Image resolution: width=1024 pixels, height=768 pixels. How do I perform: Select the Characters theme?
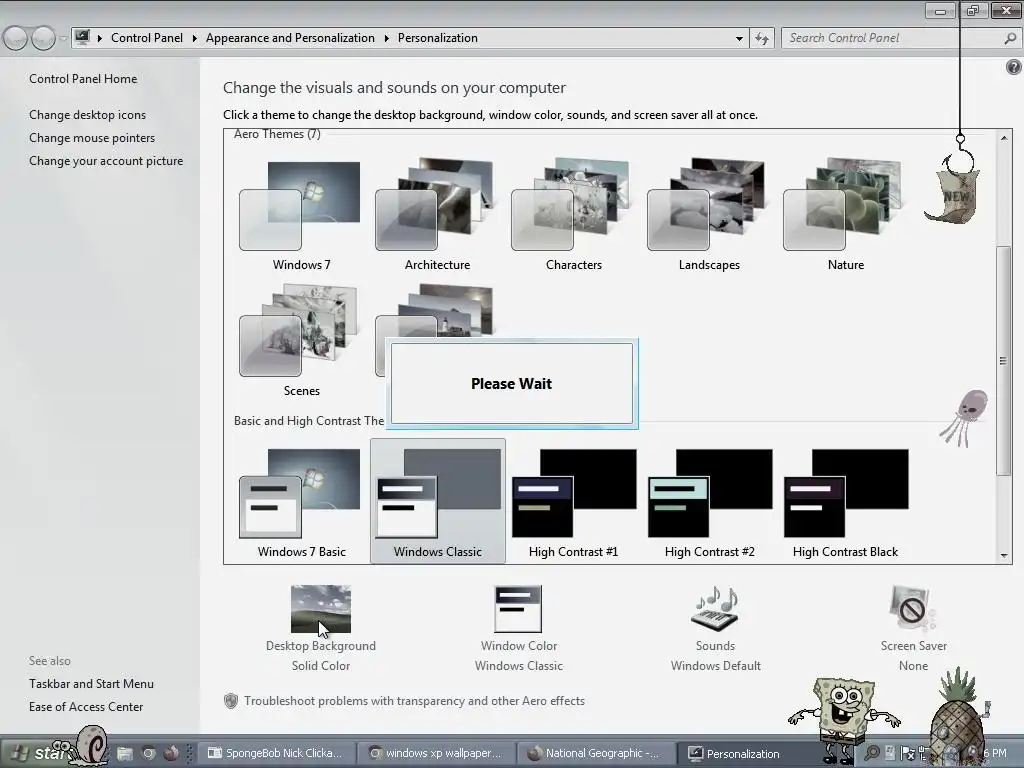[573, 214]
